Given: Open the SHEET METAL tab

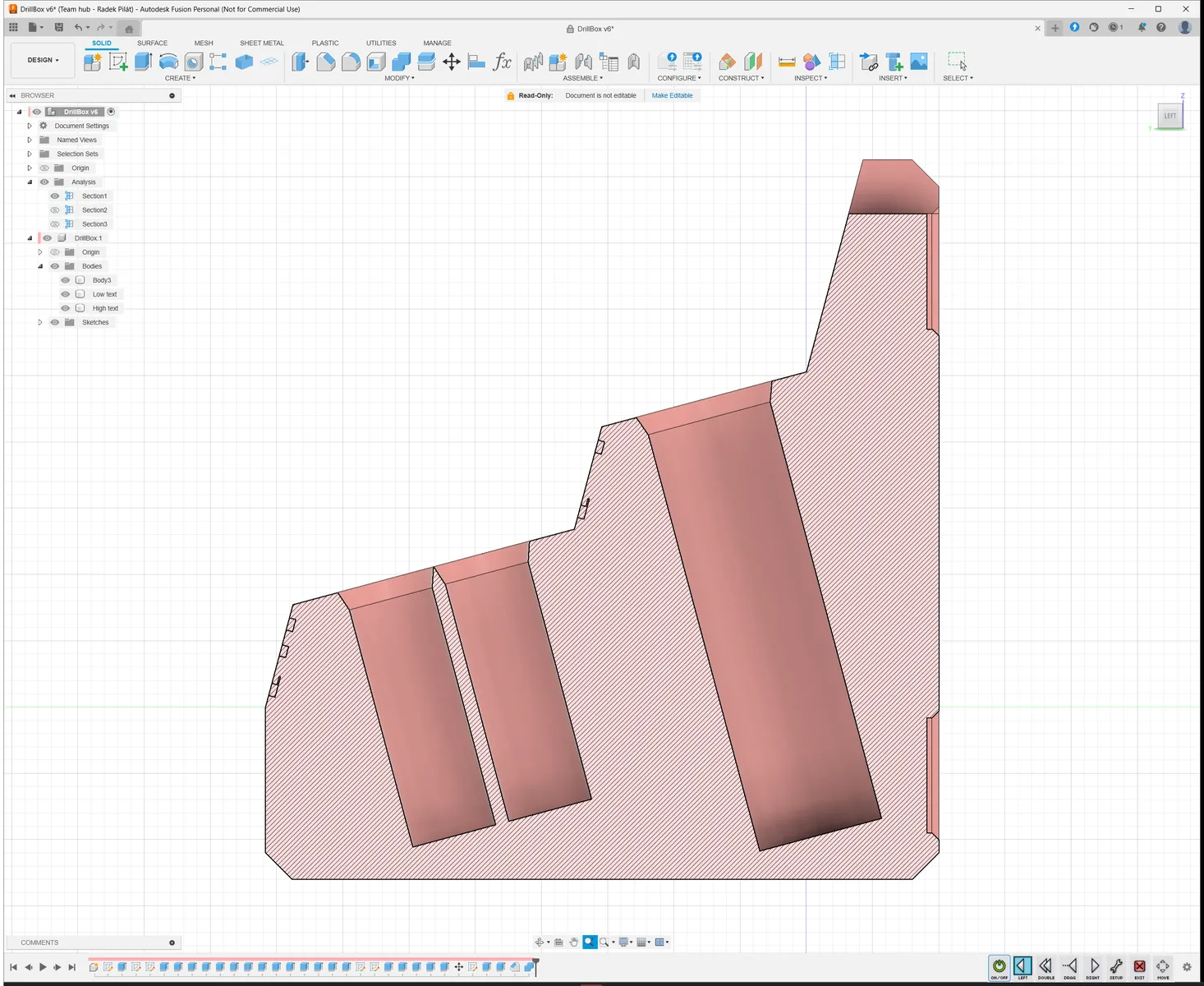Looking at the screenshot, I should pos(262,43).
